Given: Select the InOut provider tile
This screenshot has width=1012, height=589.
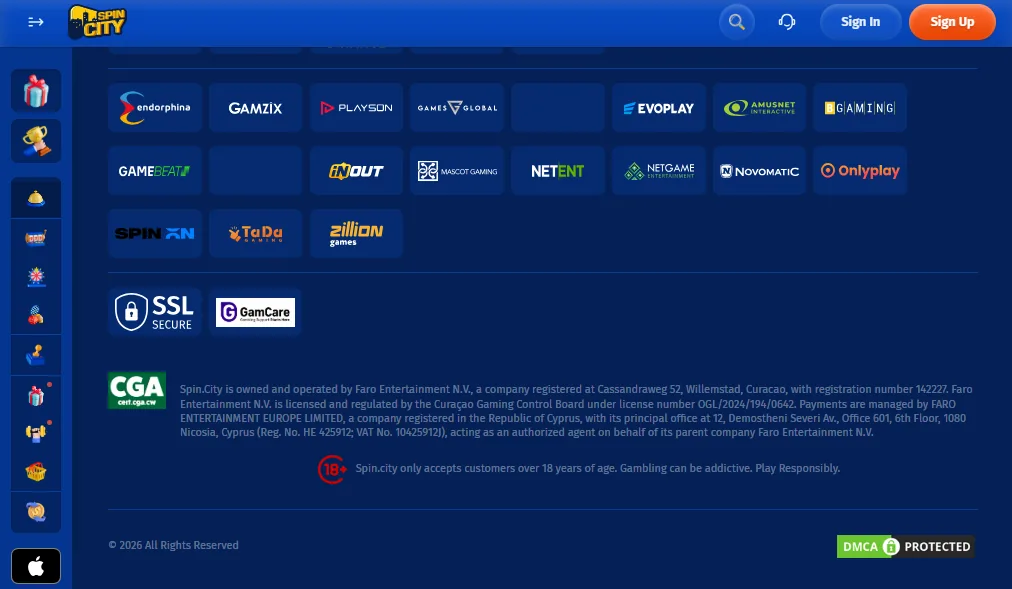Looking at the screenshot, I should (356, 171).
